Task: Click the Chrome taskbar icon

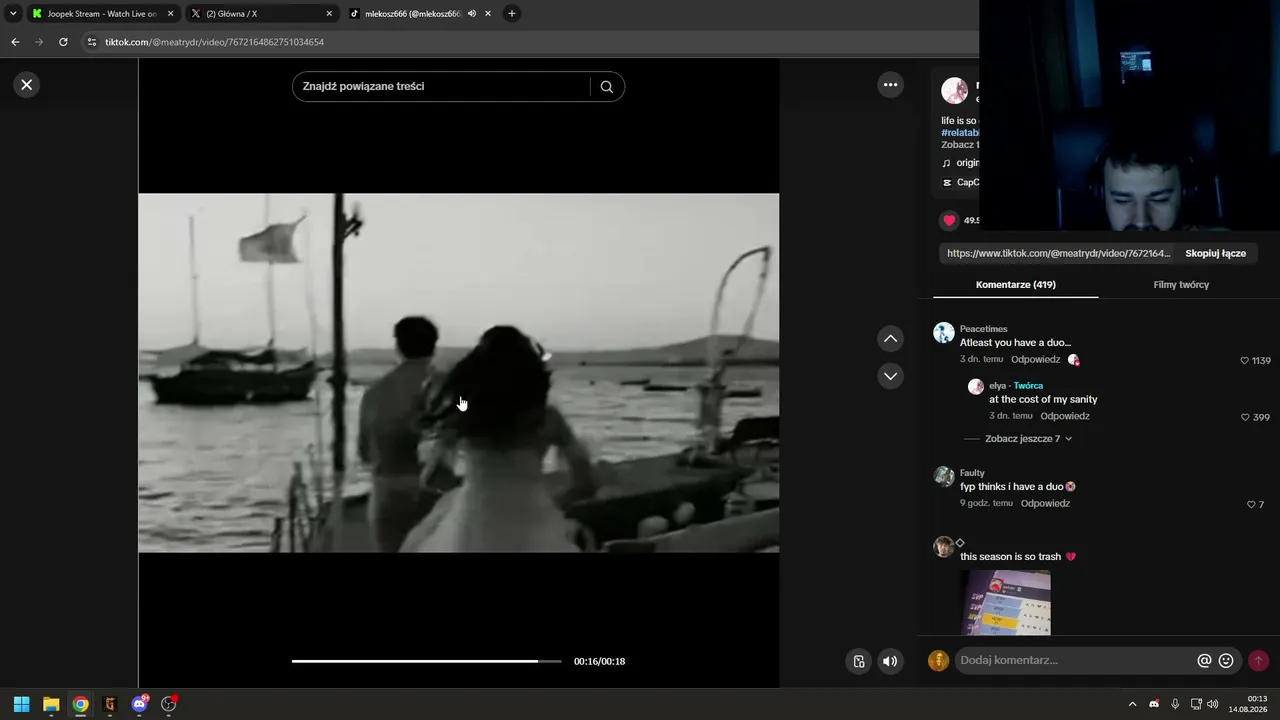Action: (80, 704)
